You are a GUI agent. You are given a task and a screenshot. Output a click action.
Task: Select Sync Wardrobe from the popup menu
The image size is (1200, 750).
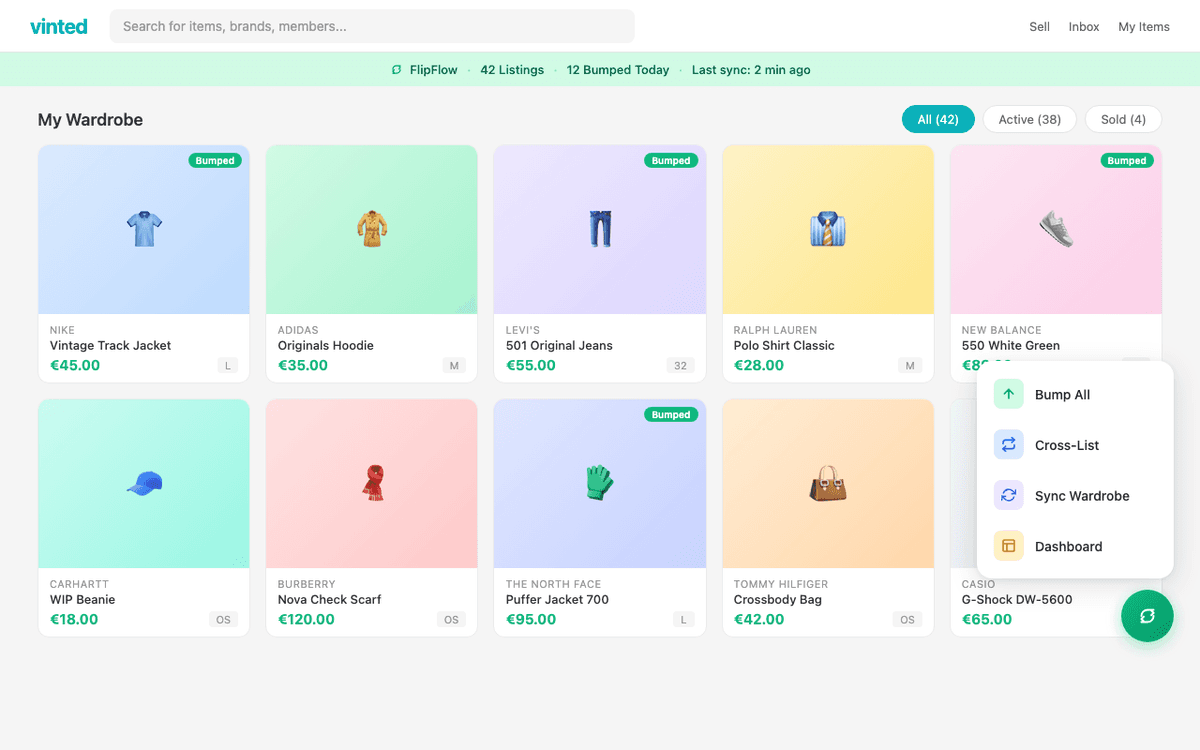[x=1081, y=495]
